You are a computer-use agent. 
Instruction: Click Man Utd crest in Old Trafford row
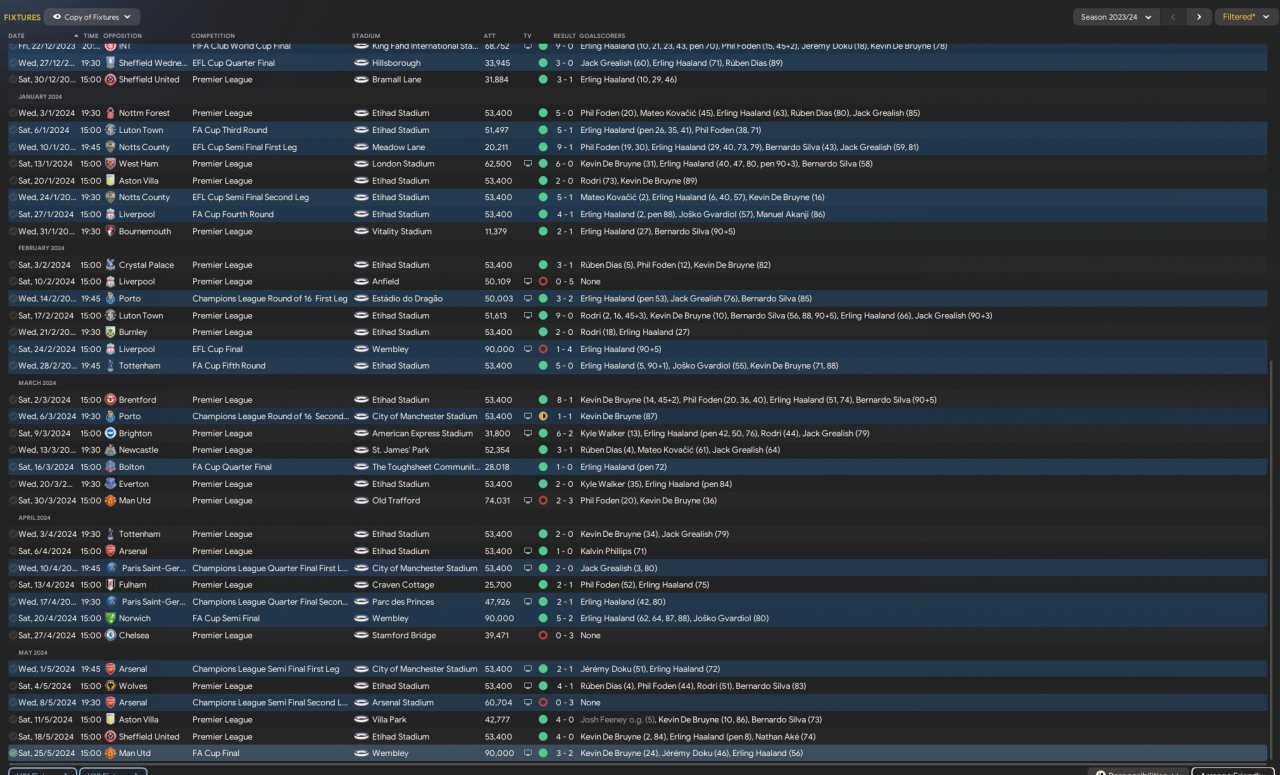[110, 501]
